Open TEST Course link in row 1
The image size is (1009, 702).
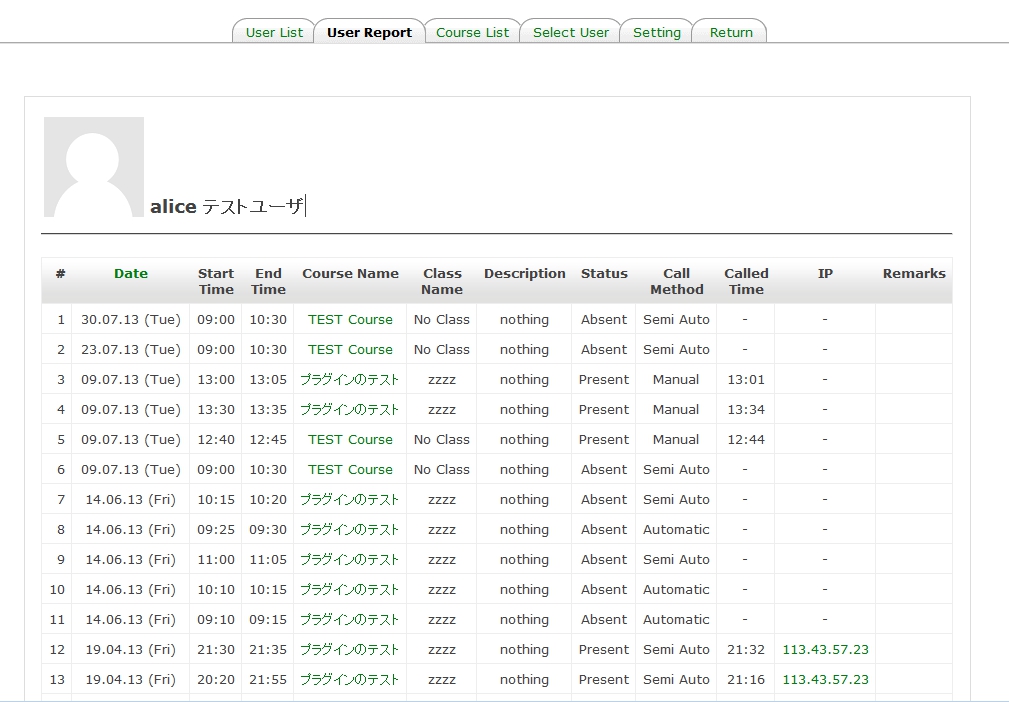click(350, 320)
